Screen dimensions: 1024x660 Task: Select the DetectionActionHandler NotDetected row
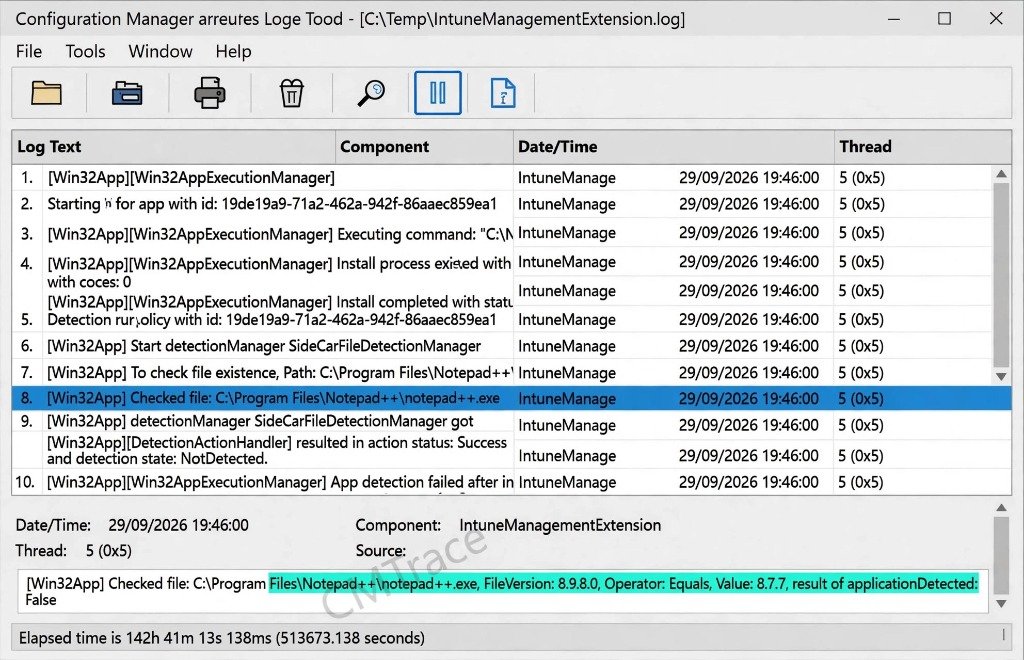(511, 452)
